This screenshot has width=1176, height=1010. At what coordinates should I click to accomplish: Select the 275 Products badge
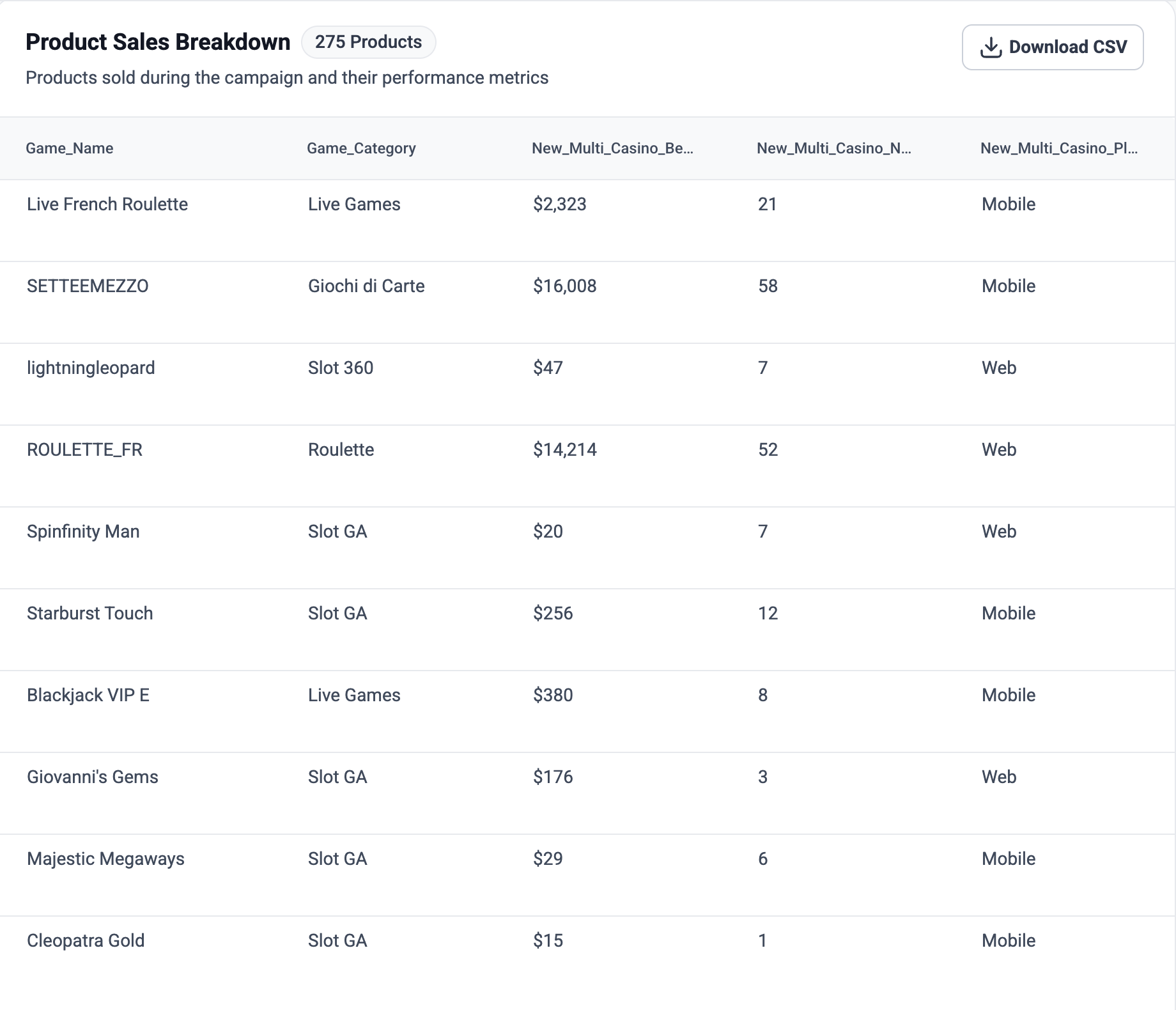click(368, 42)
